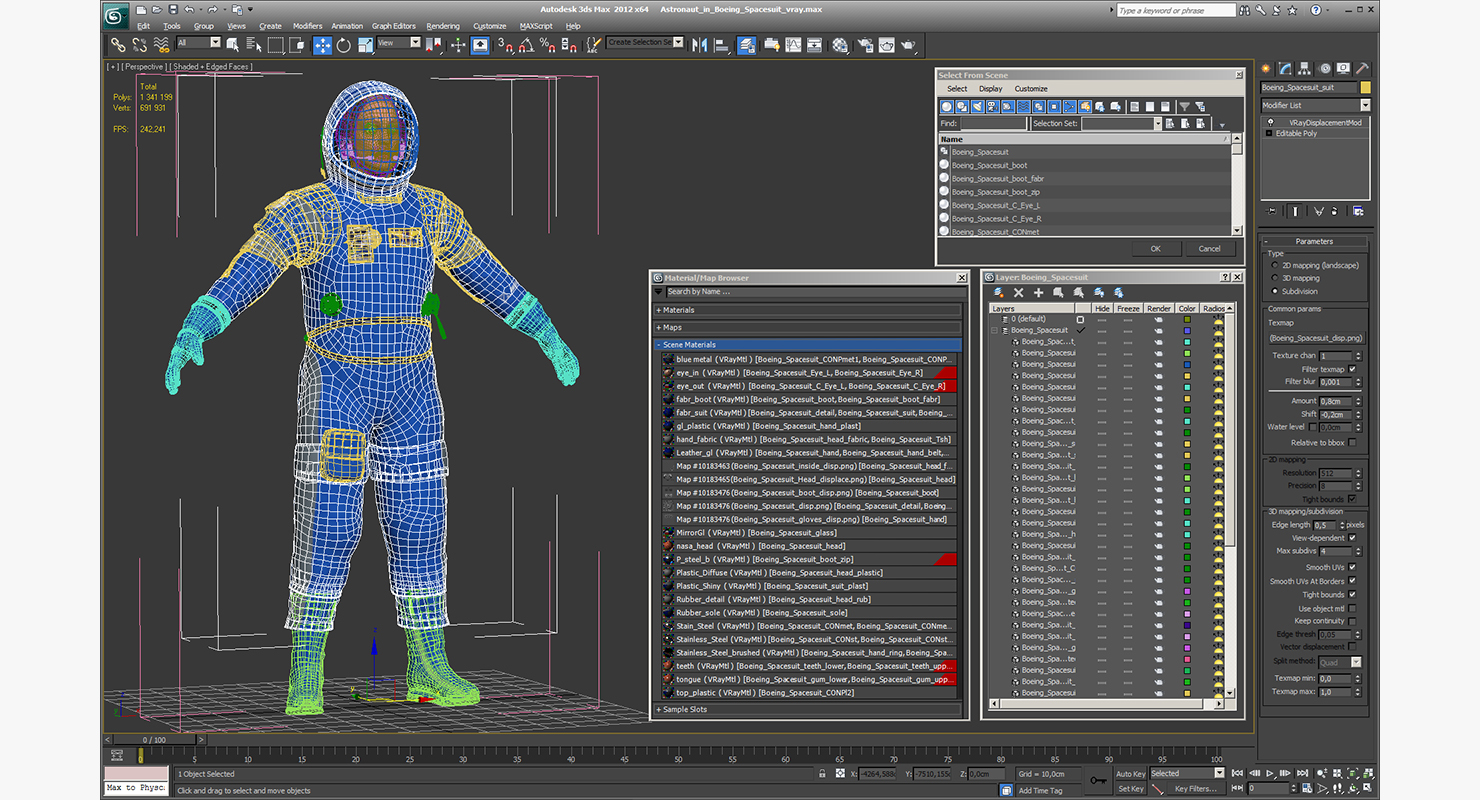Toggle the Percent Snap tool

(547, 45)
